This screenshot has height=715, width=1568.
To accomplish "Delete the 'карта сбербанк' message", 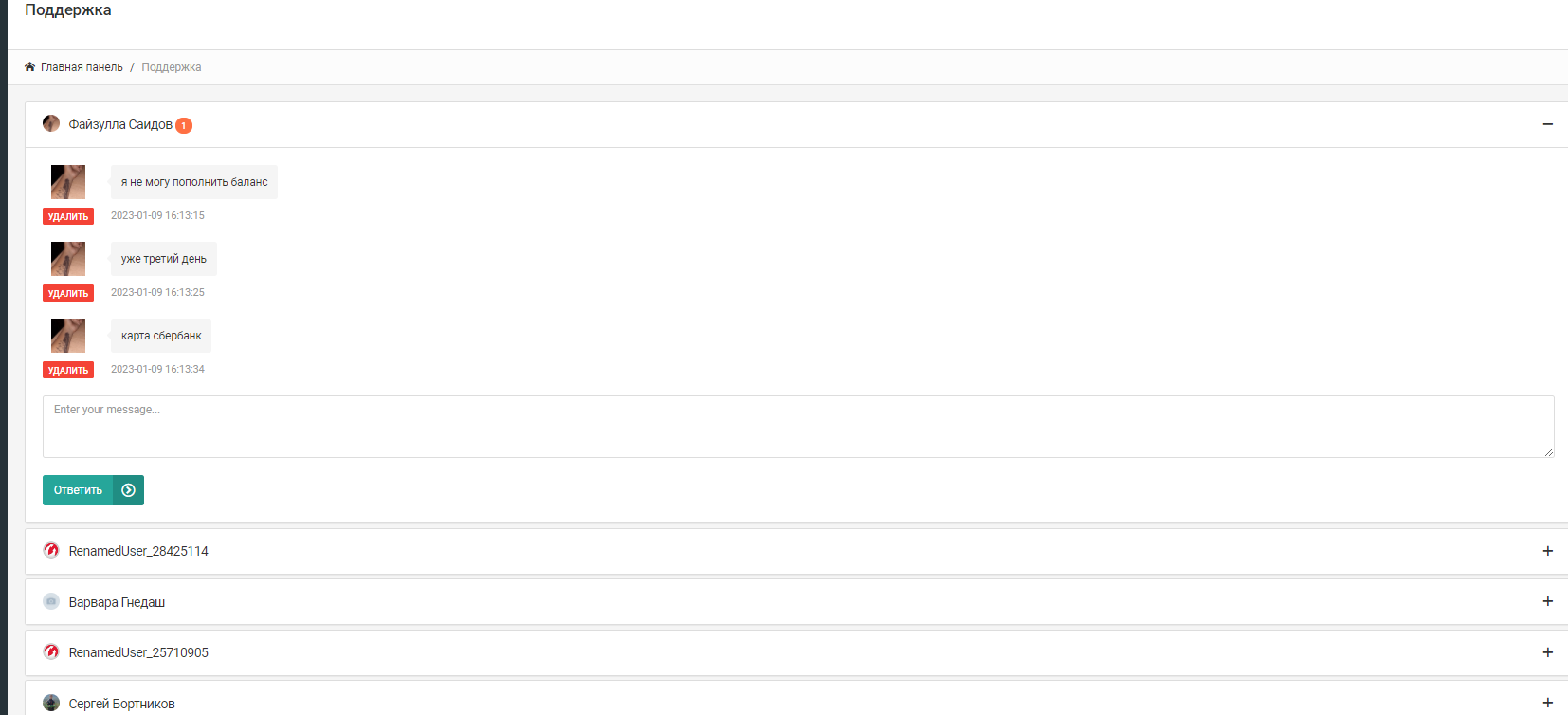I will point(68,370).
